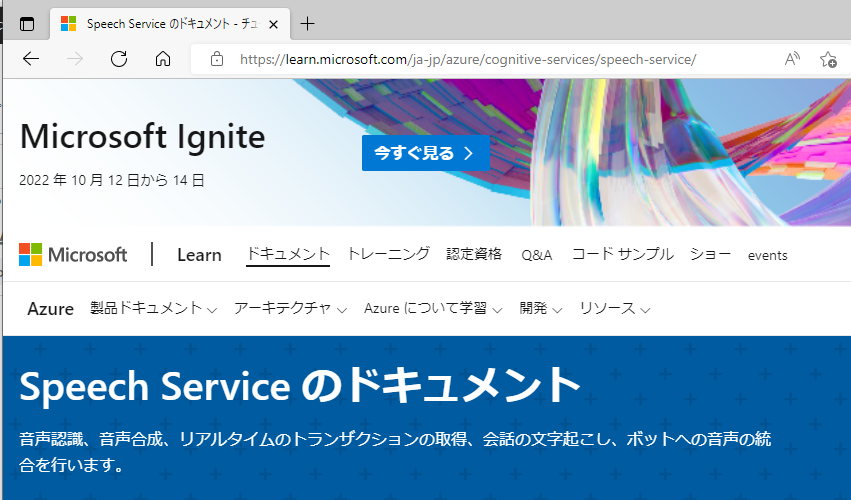Open the コード サンプル nav item
This screenshot has width=851, height=500.
point(623,254)
